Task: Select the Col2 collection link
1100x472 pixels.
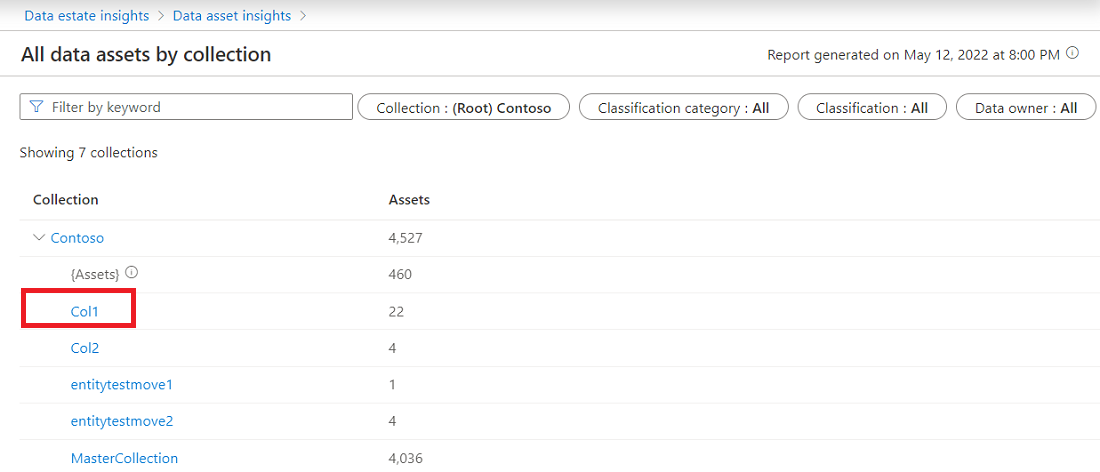Action: click(x=85, y=348)
